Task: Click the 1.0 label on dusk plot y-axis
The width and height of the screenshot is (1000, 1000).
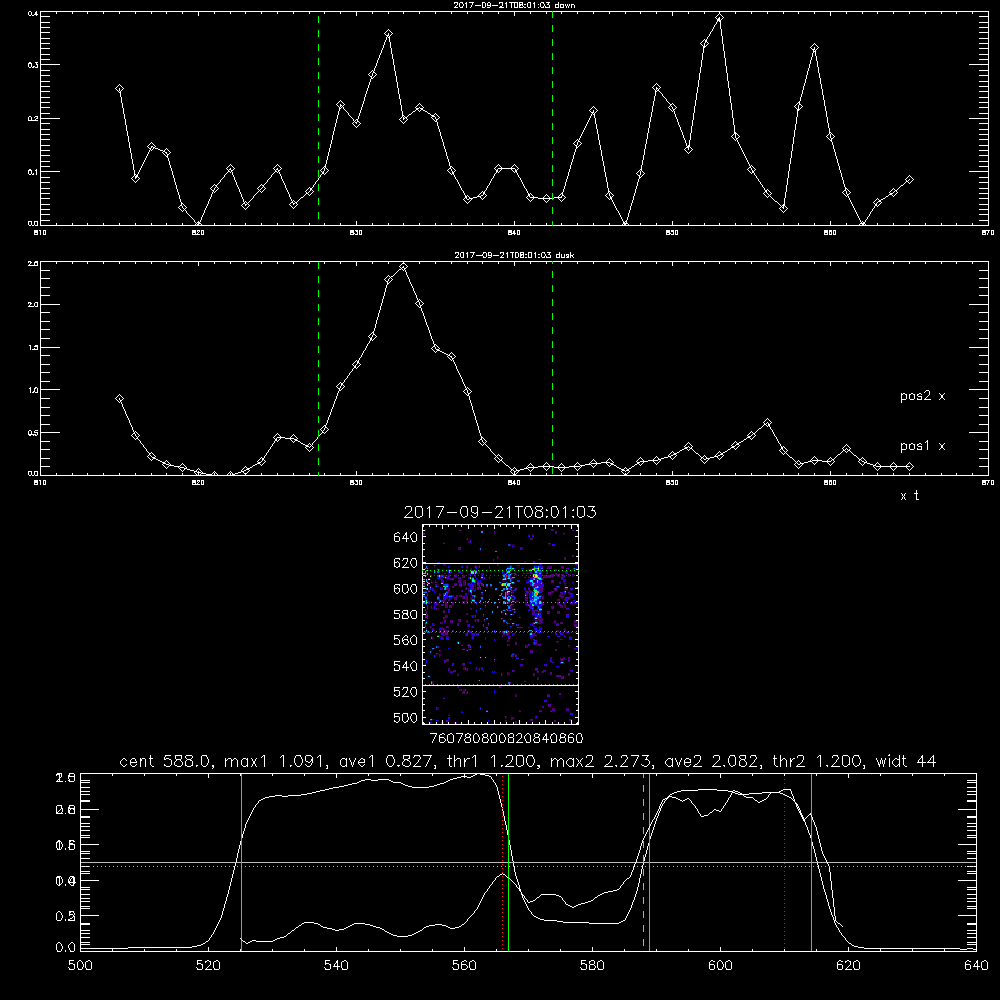Action: click(34, 390)
